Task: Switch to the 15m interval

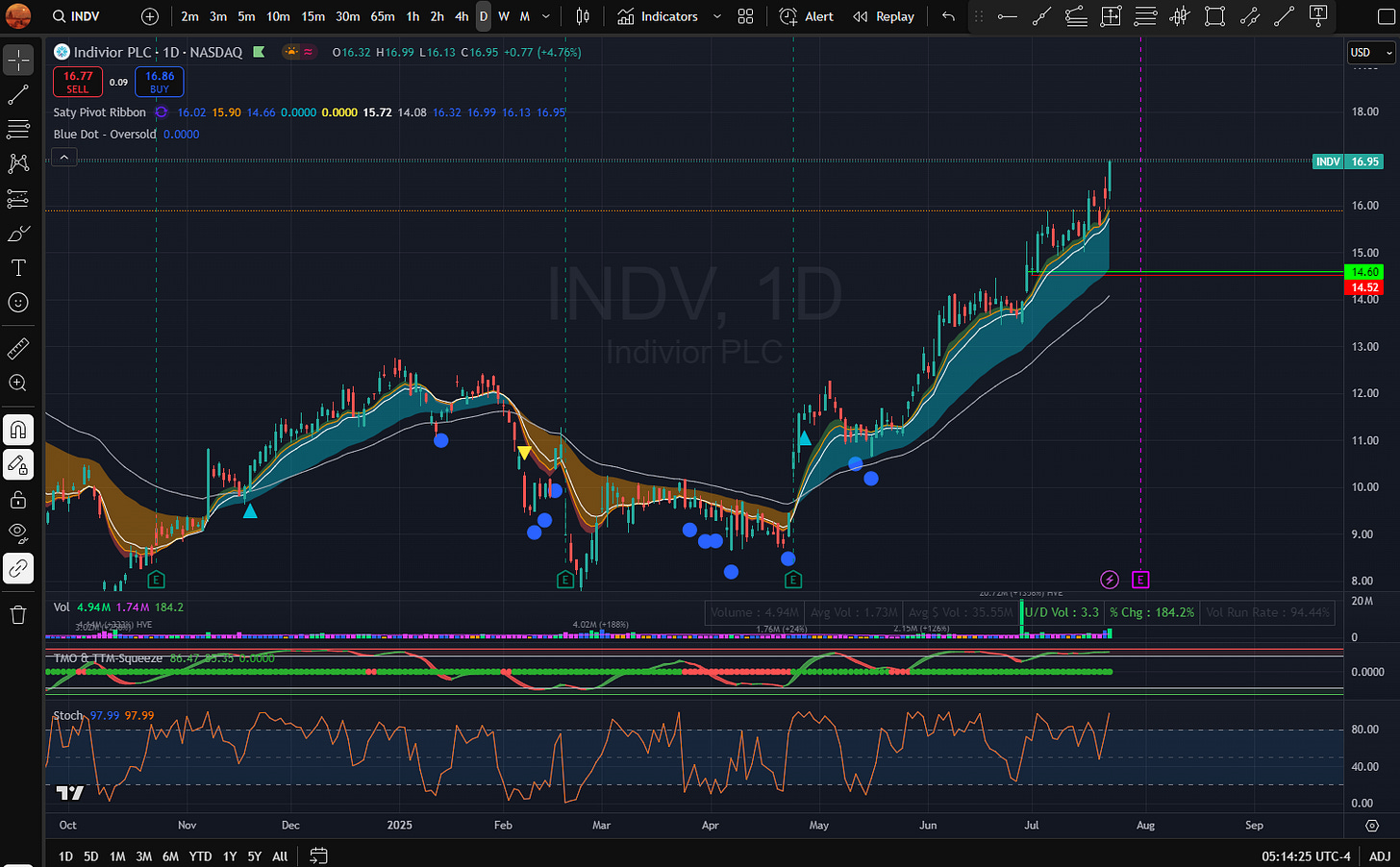Action: coord(312,16)
